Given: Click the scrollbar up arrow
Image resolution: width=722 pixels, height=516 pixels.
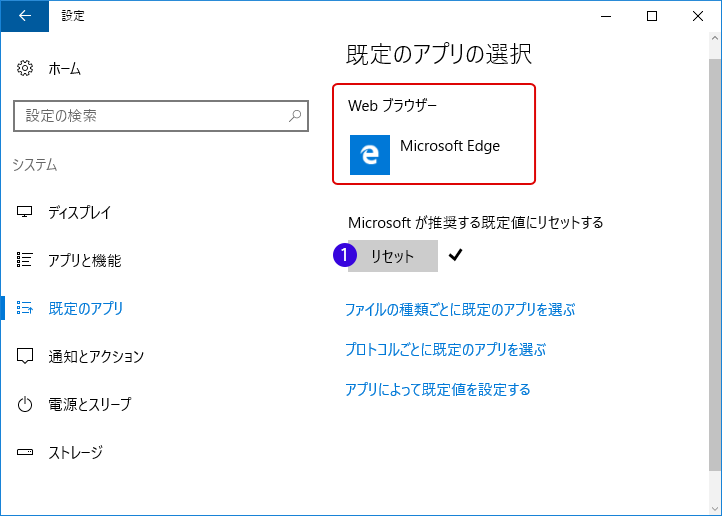Looking at the screenshot, I should point(715,39).
